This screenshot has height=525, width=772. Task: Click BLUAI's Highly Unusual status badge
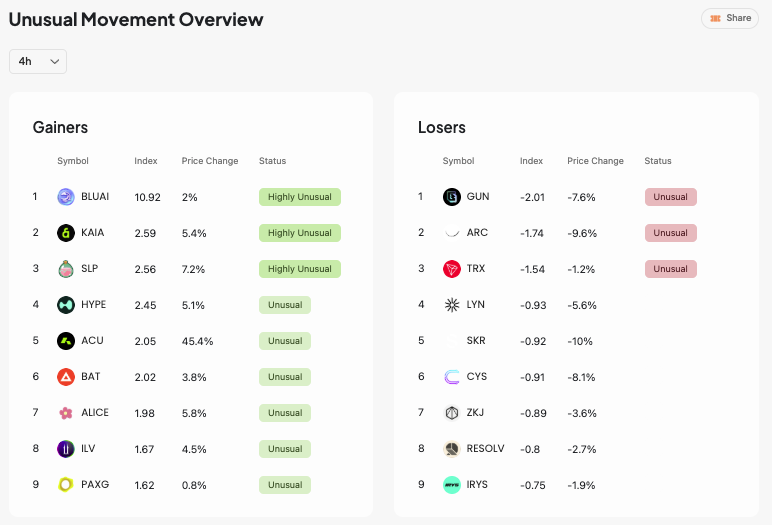(x=300, y=197)
